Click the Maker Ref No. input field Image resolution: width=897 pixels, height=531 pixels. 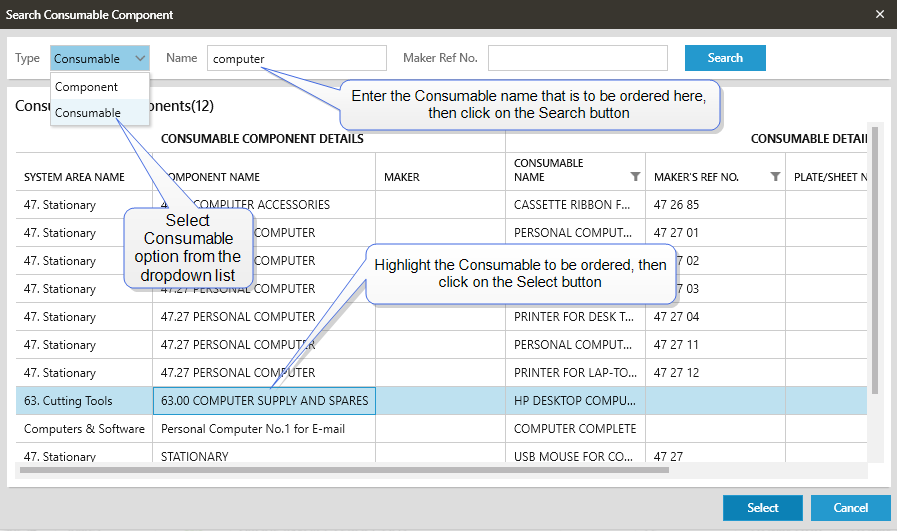(578, 58)
